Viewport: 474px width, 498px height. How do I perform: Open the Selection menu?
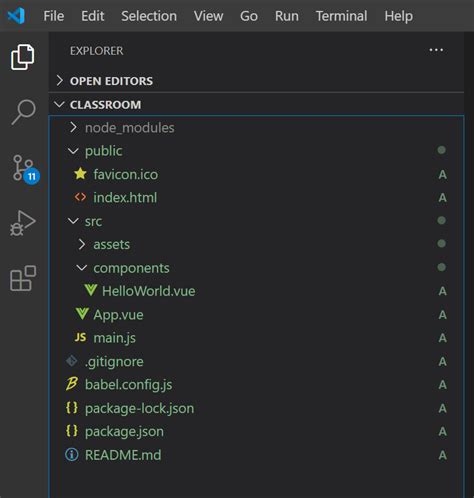click(x=149, y=16)
